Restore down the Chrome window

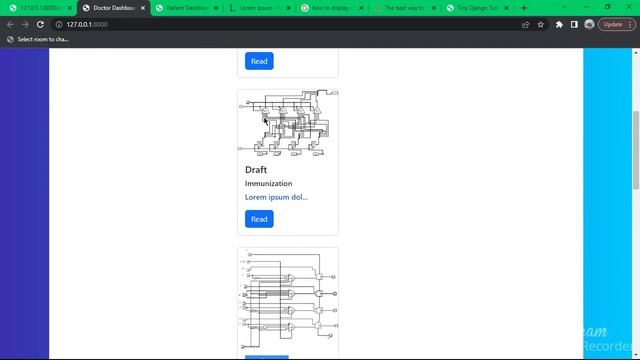coord(608,7)
